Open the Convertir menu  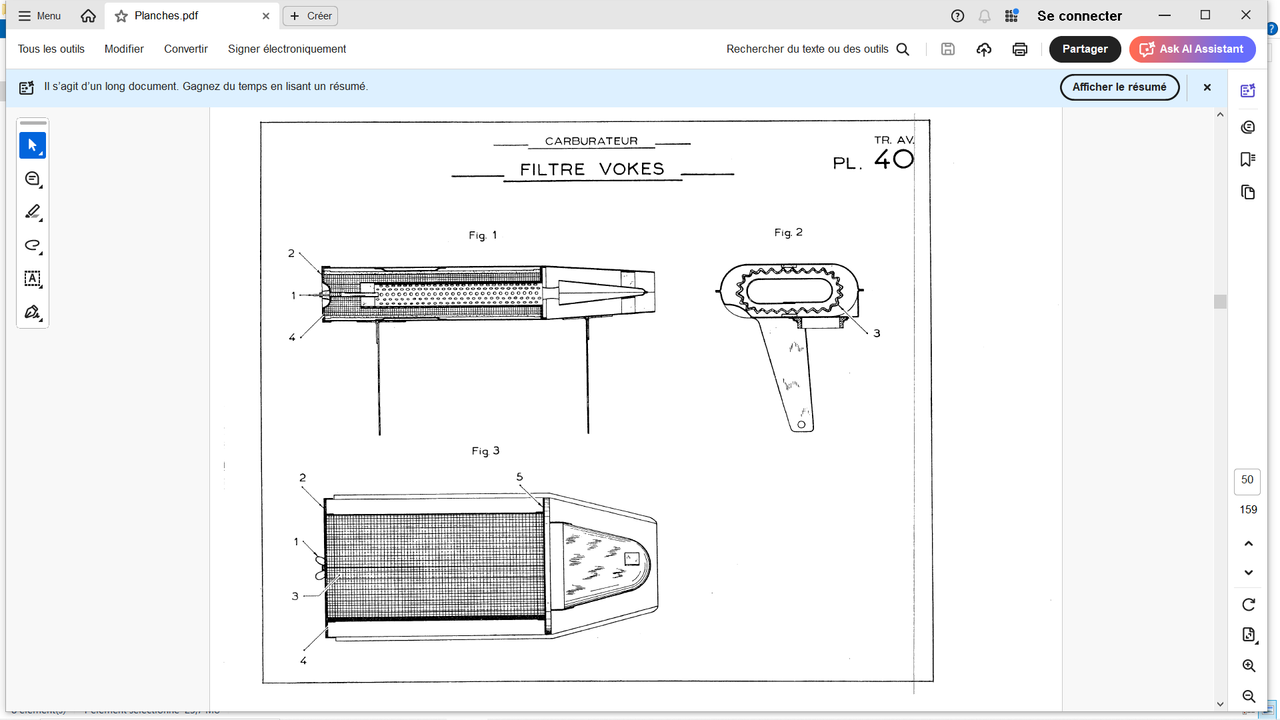[x=186, y=49]
